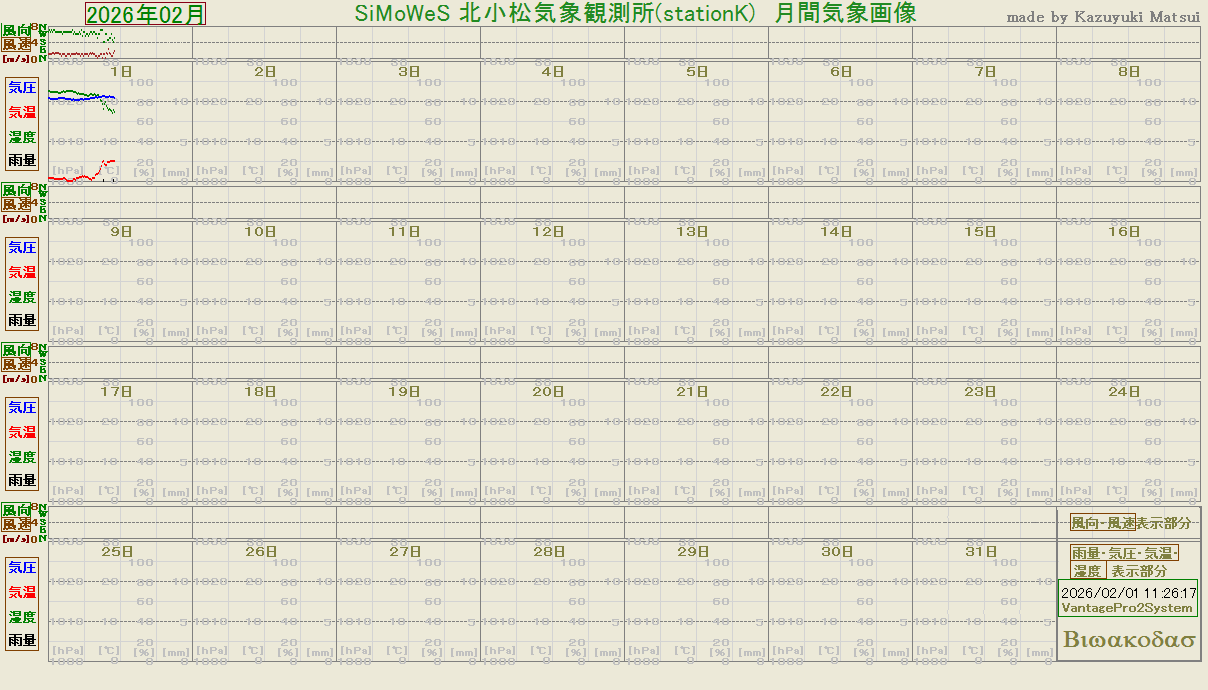Click the blue 気圧 label beside the 1日 row
This screenshot has width=1208, height=690.
pyautogui.click(x=22, y=87)
